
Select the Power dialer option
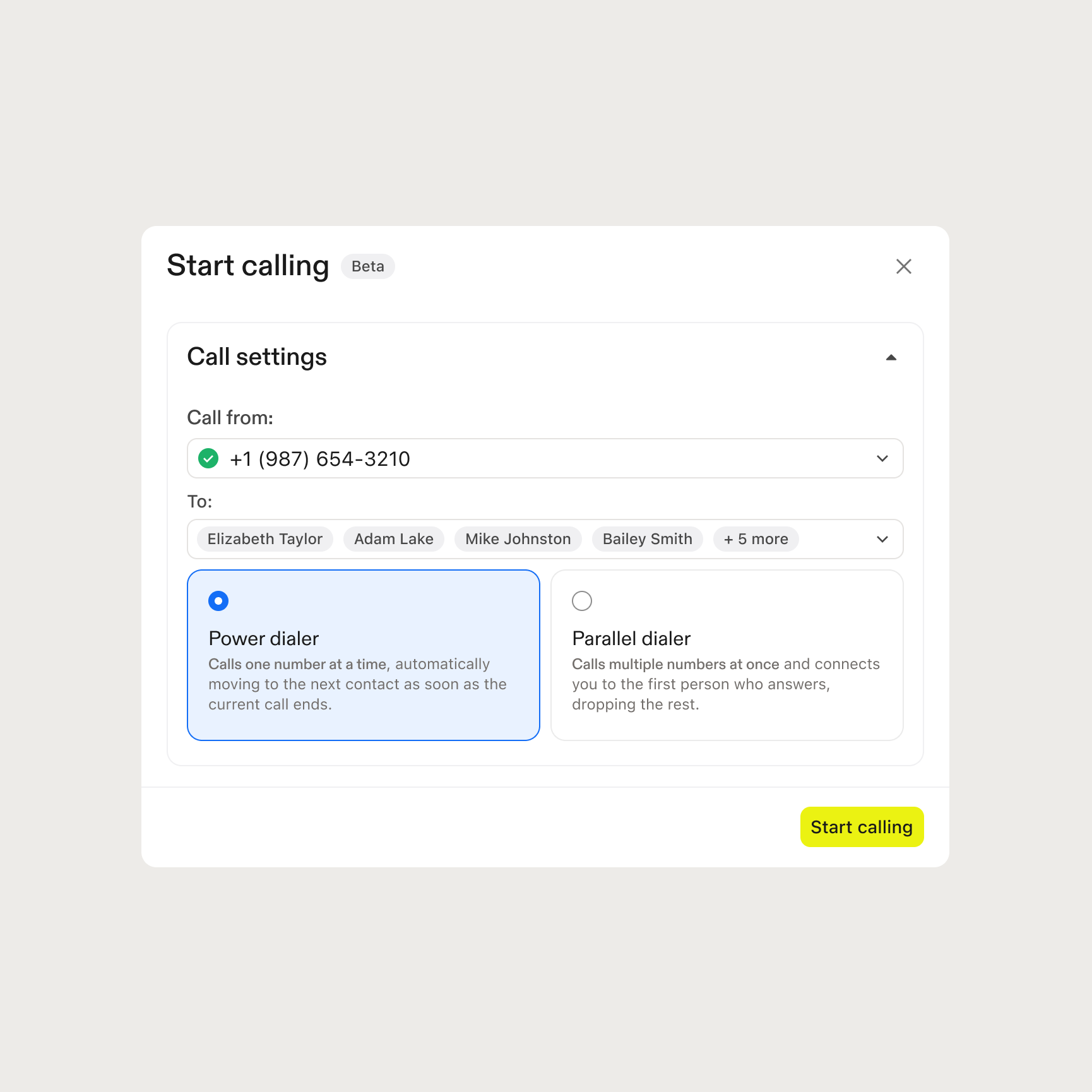218,601
